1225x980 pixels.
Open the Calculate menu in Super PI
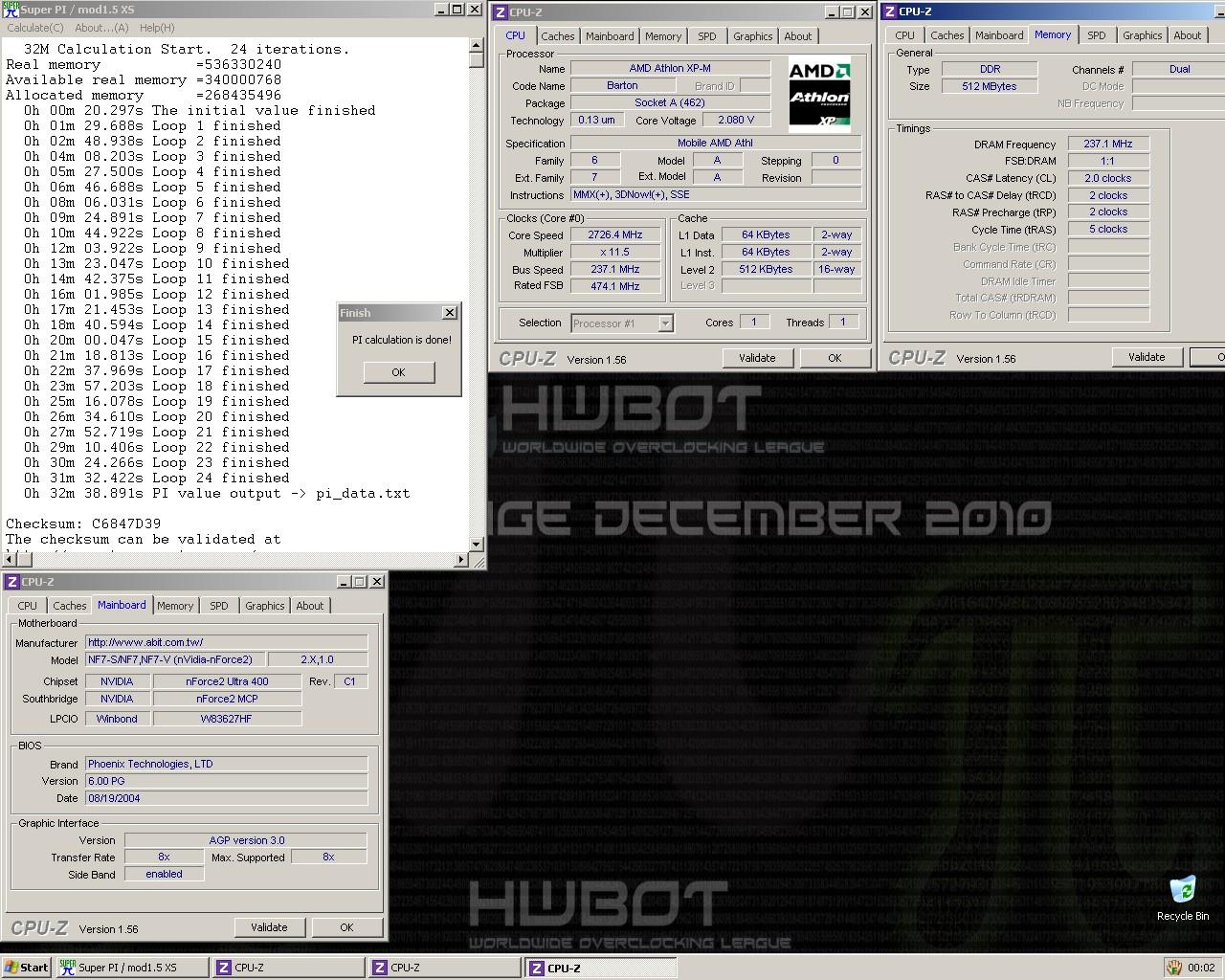coord(35,28)
